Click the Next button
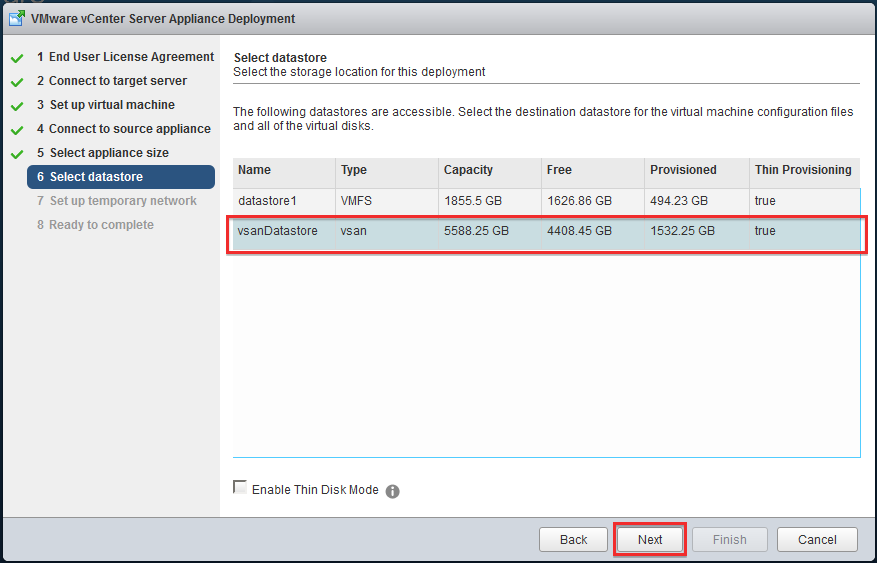This screenshot has height=563, width=877. 650,540
